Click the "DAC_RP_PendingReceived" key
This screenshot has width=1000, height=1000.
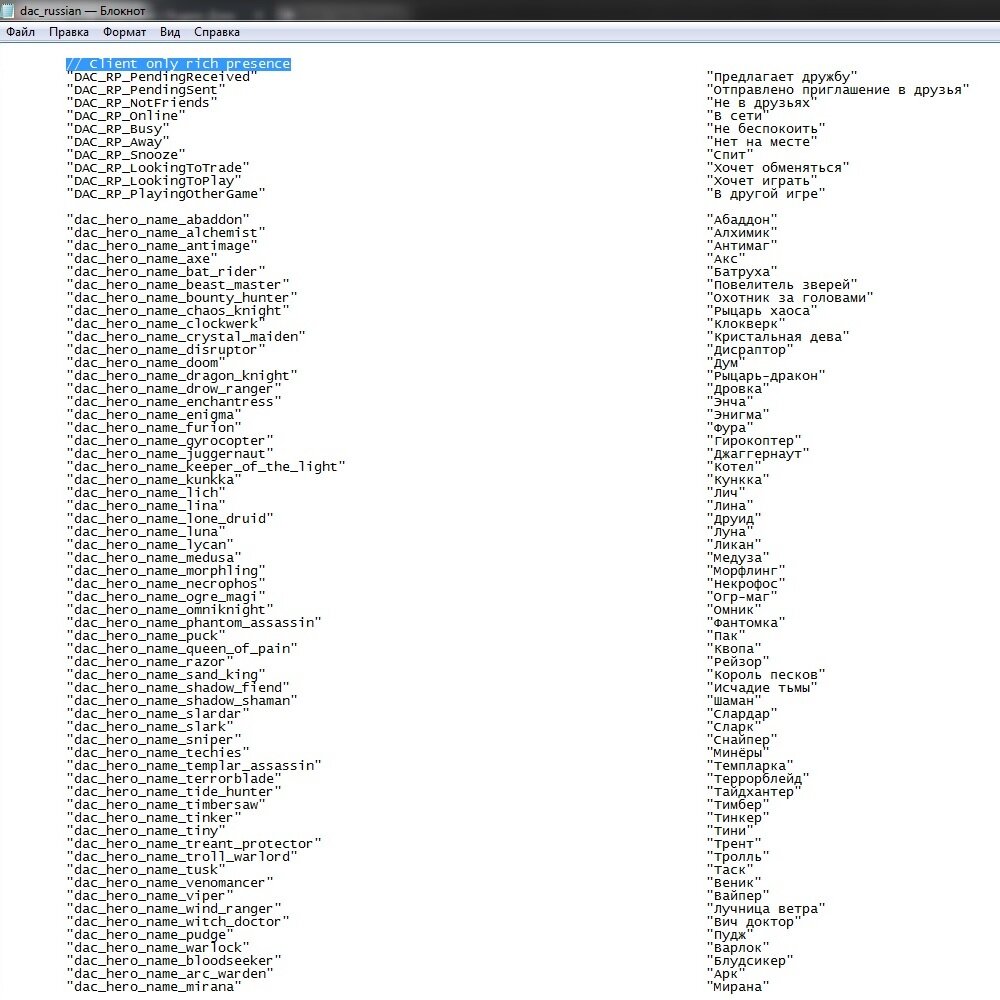pyautogui.click(x=162, y=77)
